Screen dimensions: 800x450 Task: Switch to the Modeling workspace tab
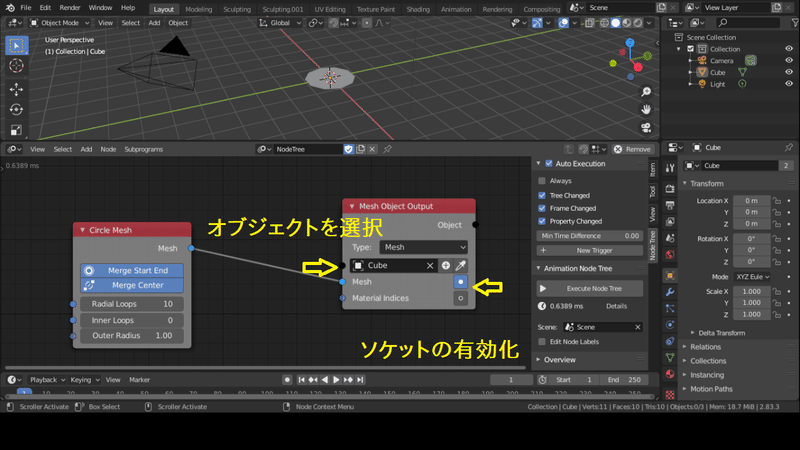(x=198, y=9)
